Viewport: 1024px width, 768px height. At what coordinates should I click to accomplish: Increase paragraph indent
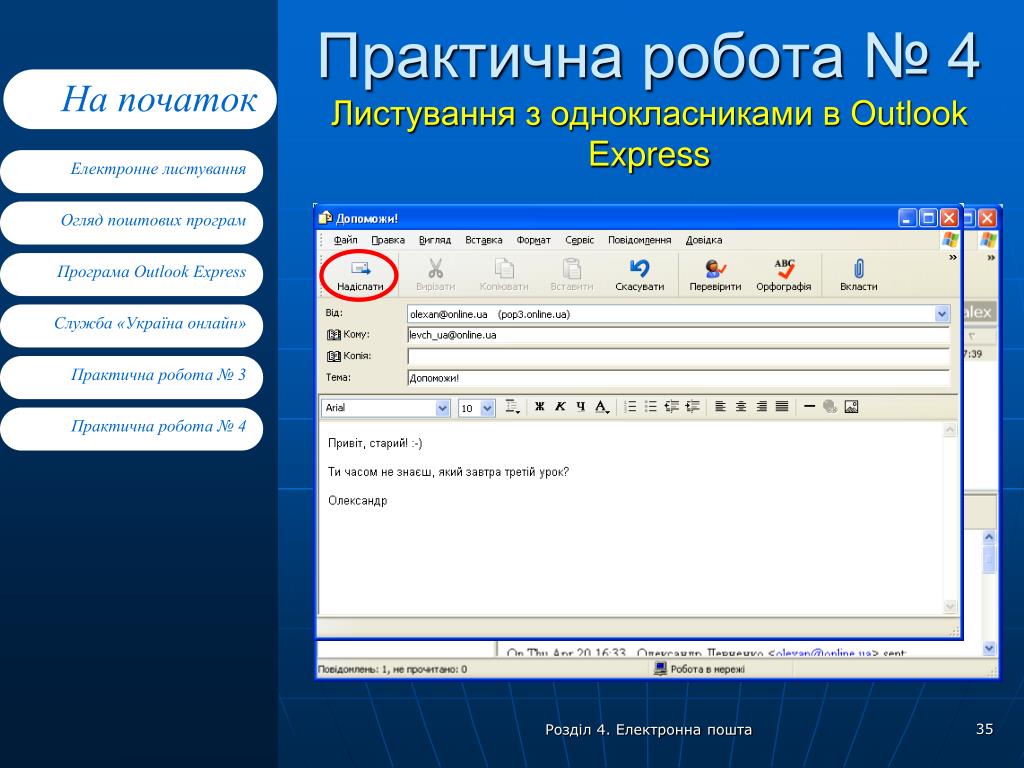pos(692,407)
